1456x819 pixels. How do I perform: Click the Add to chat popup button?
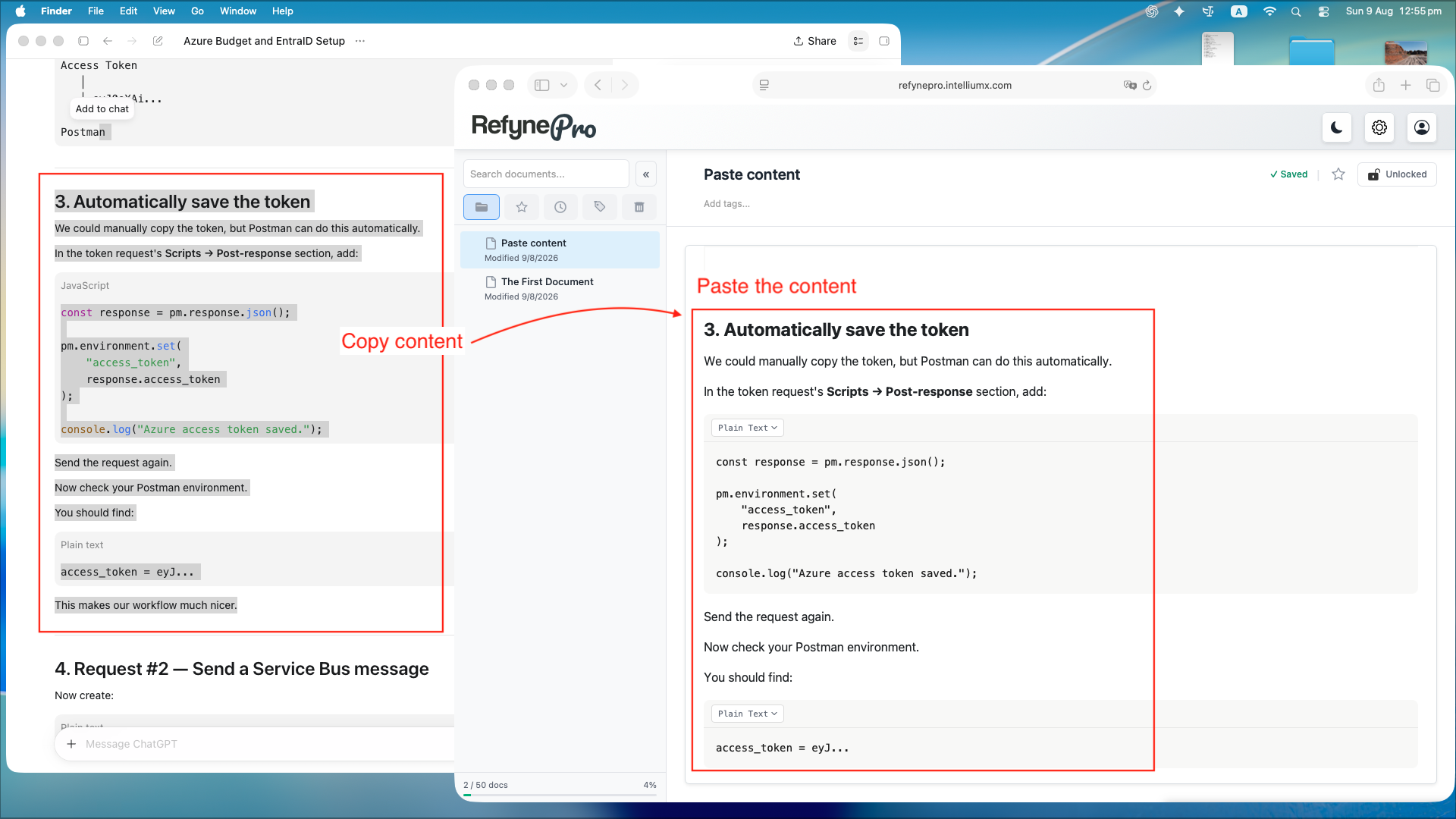(102, 108)
